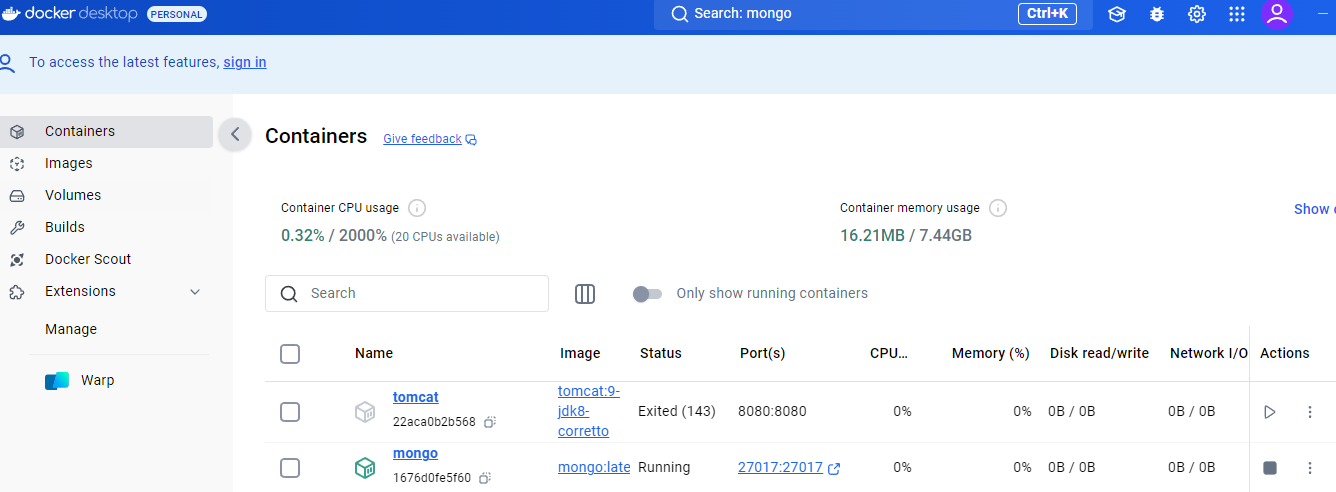1336x492 pixels.
Task: Check the mongo container checkbox
Action: click(290, 468)
